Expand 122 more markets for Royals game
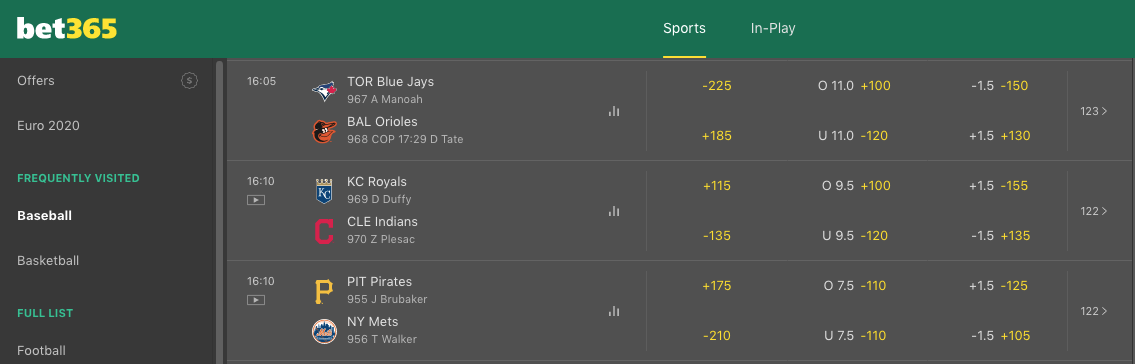The width and height of the screenshot is (1135, 364). pos(1094,211)
